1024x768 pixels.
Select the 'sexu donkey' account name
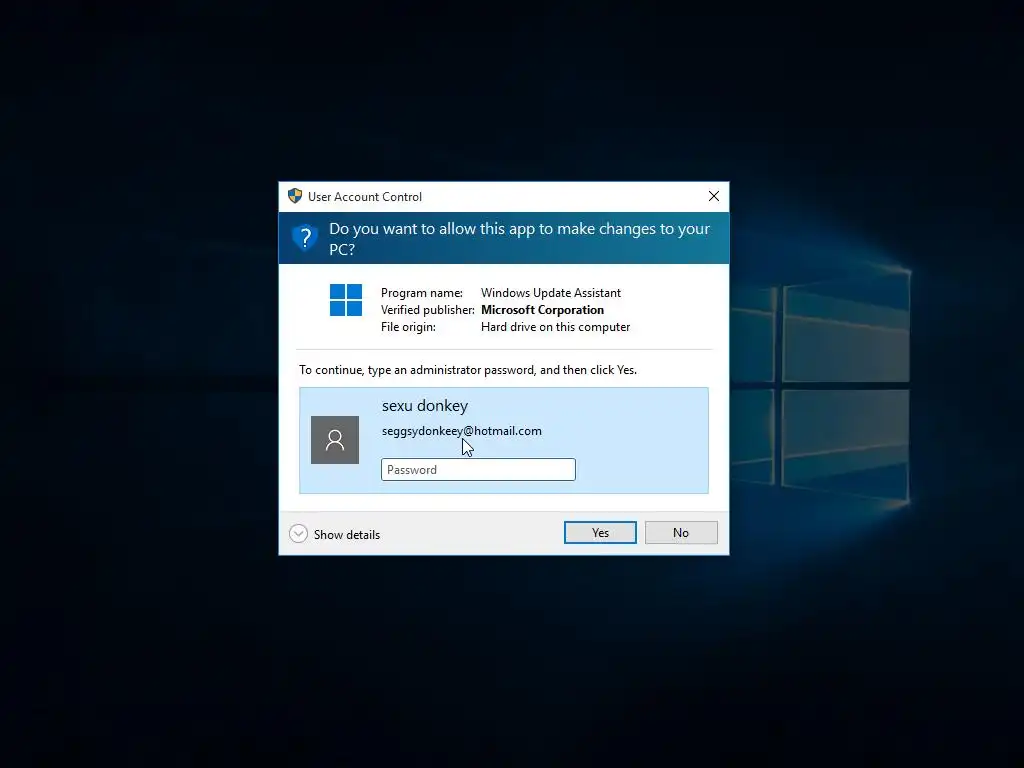(425, 406)
